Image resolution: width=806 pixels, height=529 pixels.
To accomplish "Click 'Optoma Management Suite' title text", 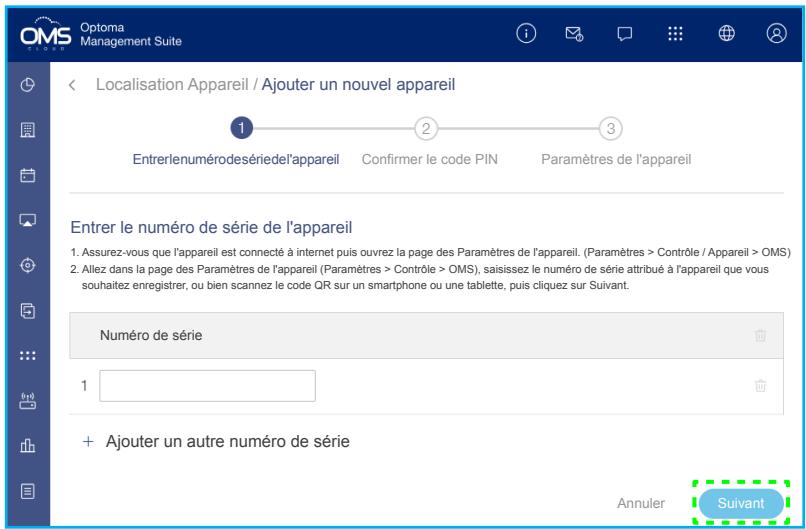I will 131,34.
